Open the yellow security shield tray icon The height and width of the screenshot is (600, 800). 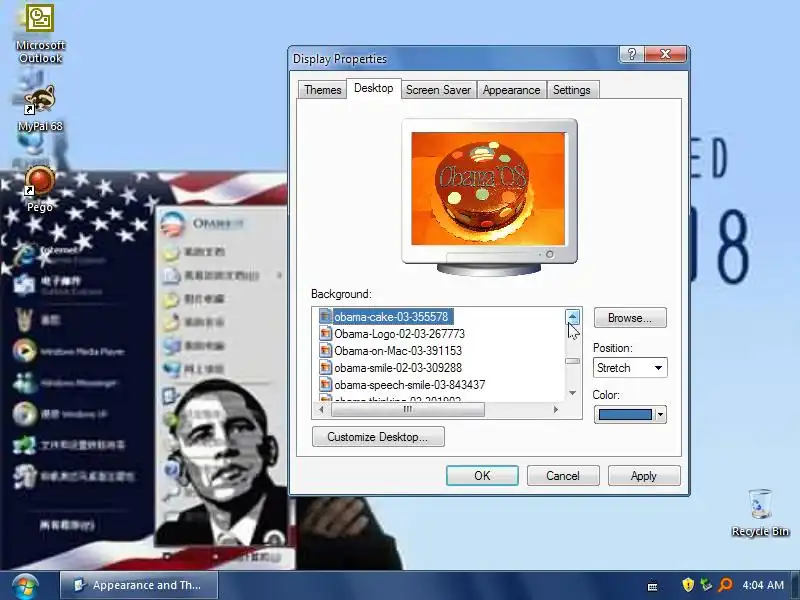688,584
